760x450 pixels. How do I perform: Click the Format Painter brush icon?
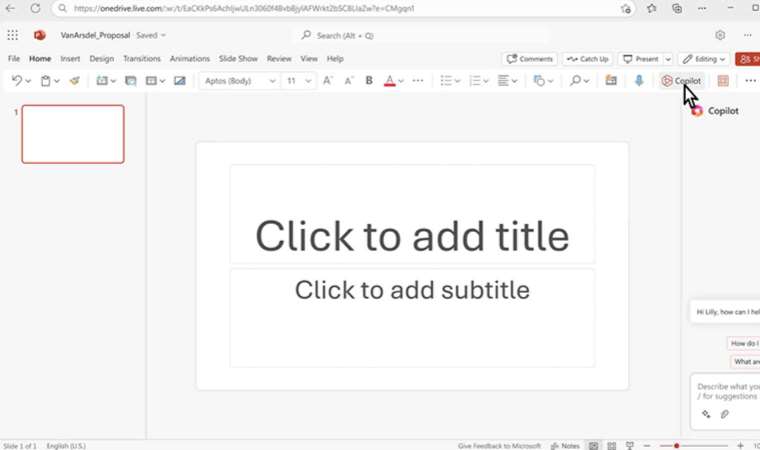point(74,81)
